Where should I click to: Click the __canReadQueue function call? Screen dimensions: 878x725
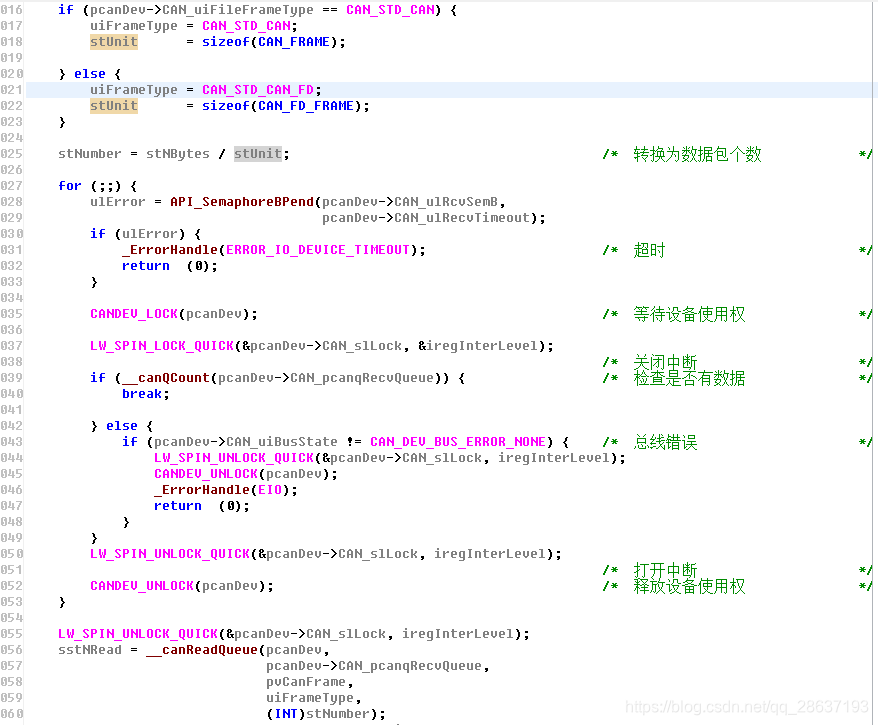(x=202, y=650)
